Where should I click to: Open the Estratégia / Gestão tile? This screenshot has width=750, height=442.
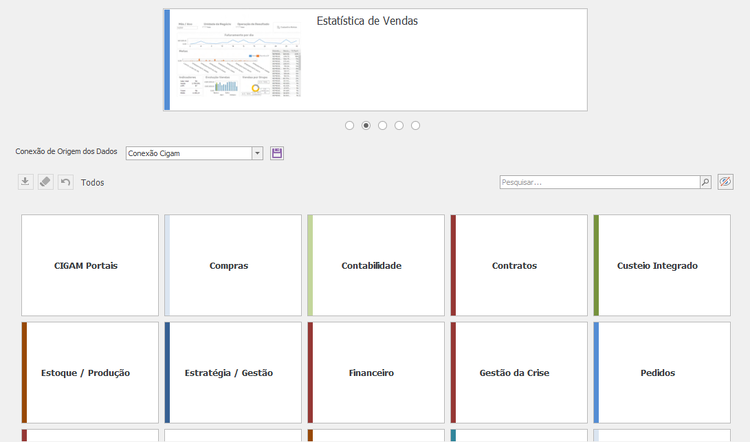click(233, 372)
